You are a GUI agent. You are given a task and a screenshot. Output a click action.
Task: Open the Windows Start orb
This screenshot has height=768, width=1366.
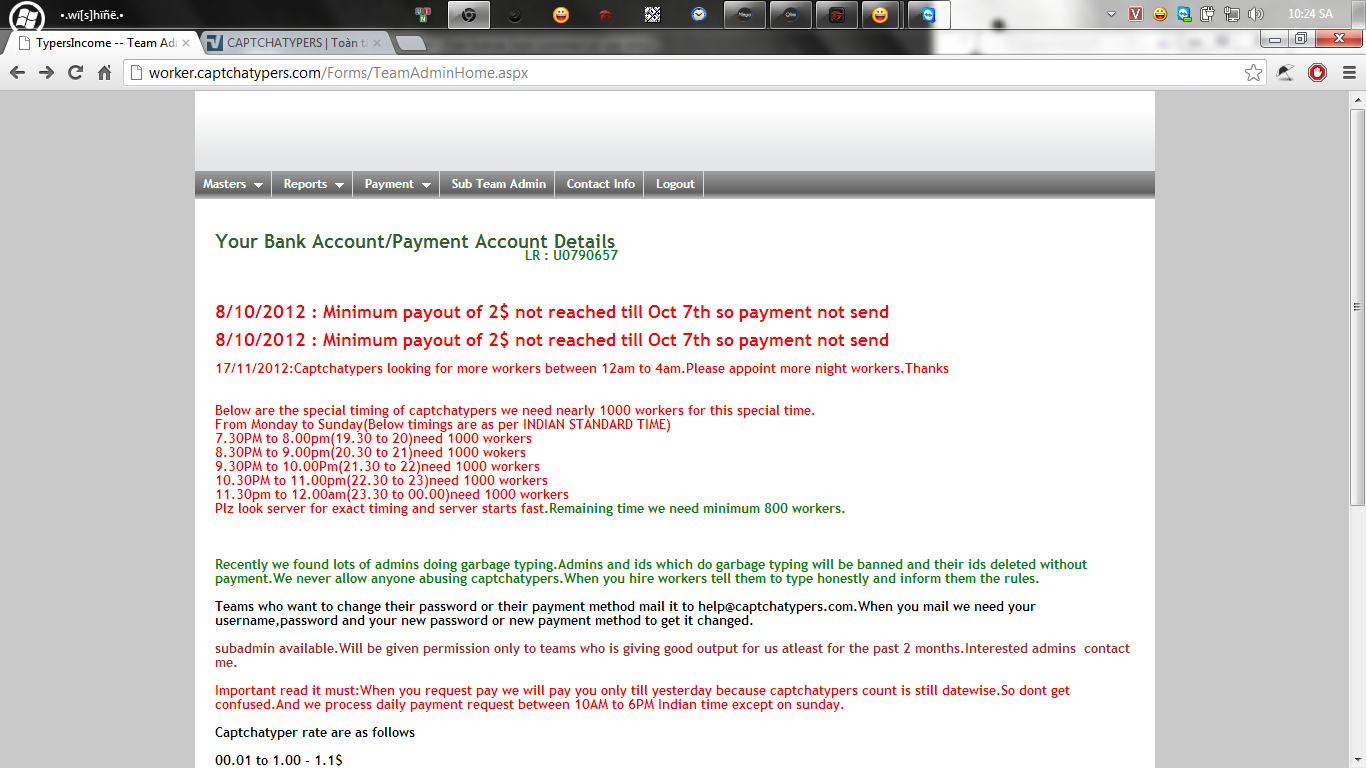coord(27,16)
